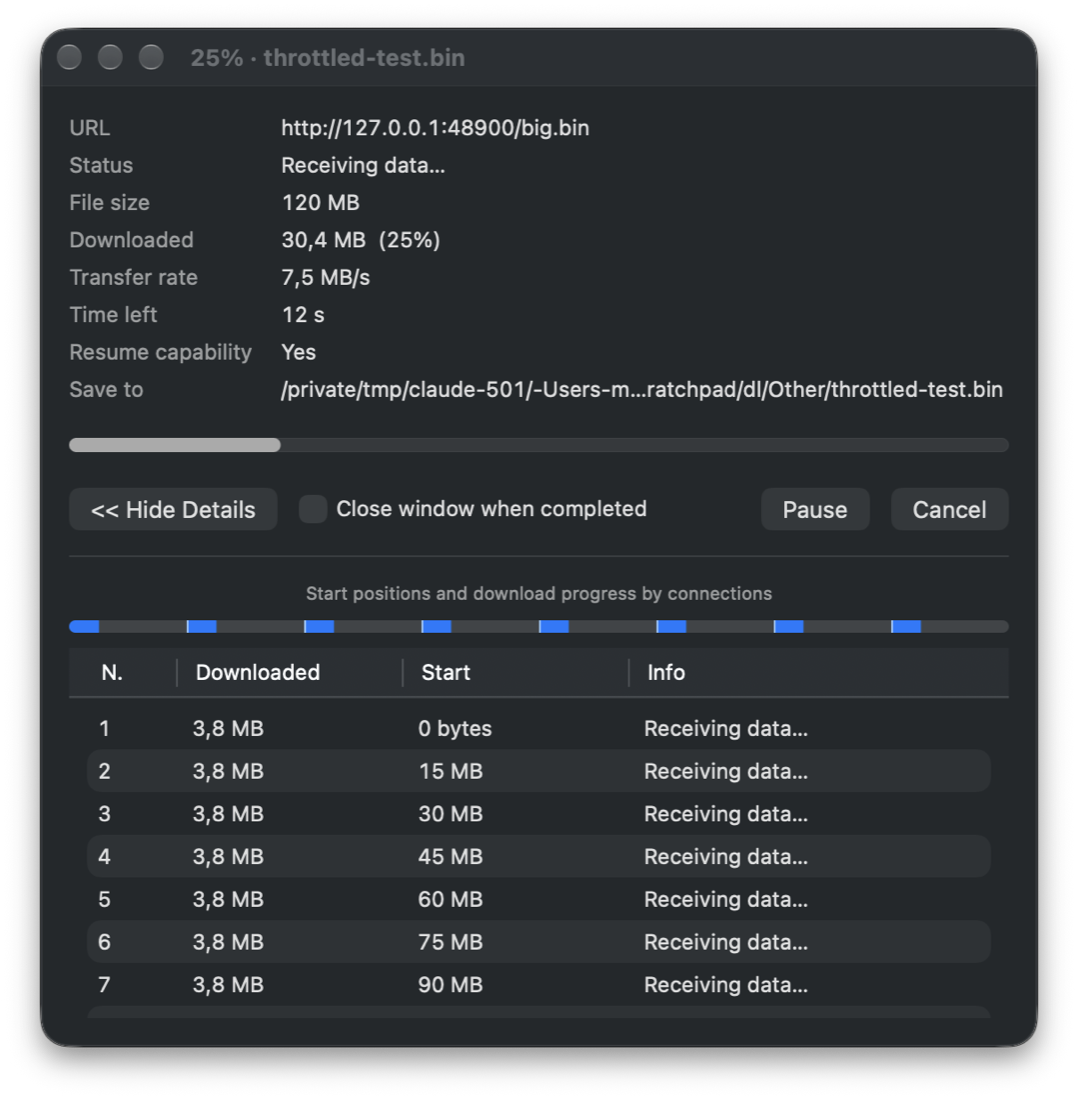Click the overall download progress bar
The height and width of the screenshot is (1100, 1078).
tap(539, 445)
